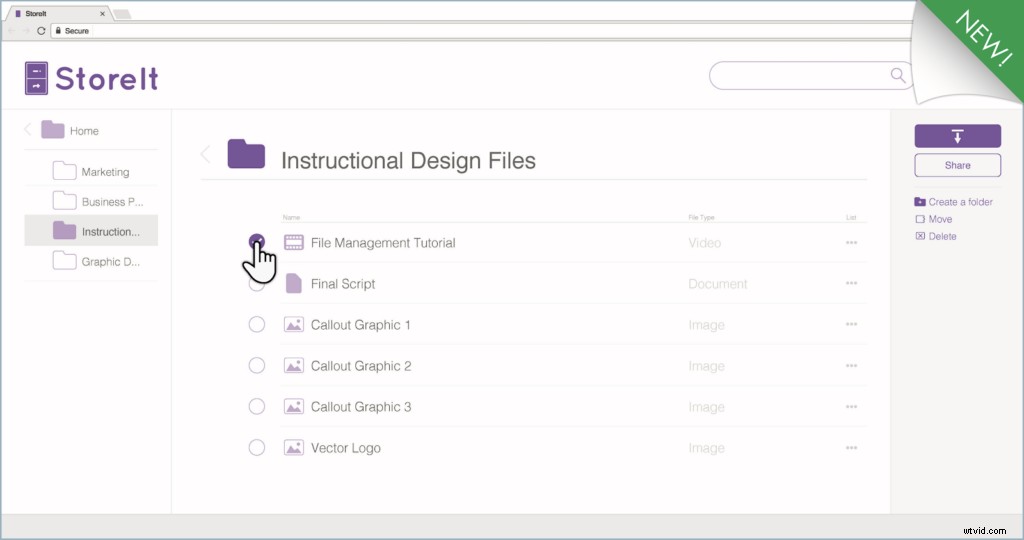The image size is (1024, 540).
Task: Open a new browser tab
Action: pos(122,14)
